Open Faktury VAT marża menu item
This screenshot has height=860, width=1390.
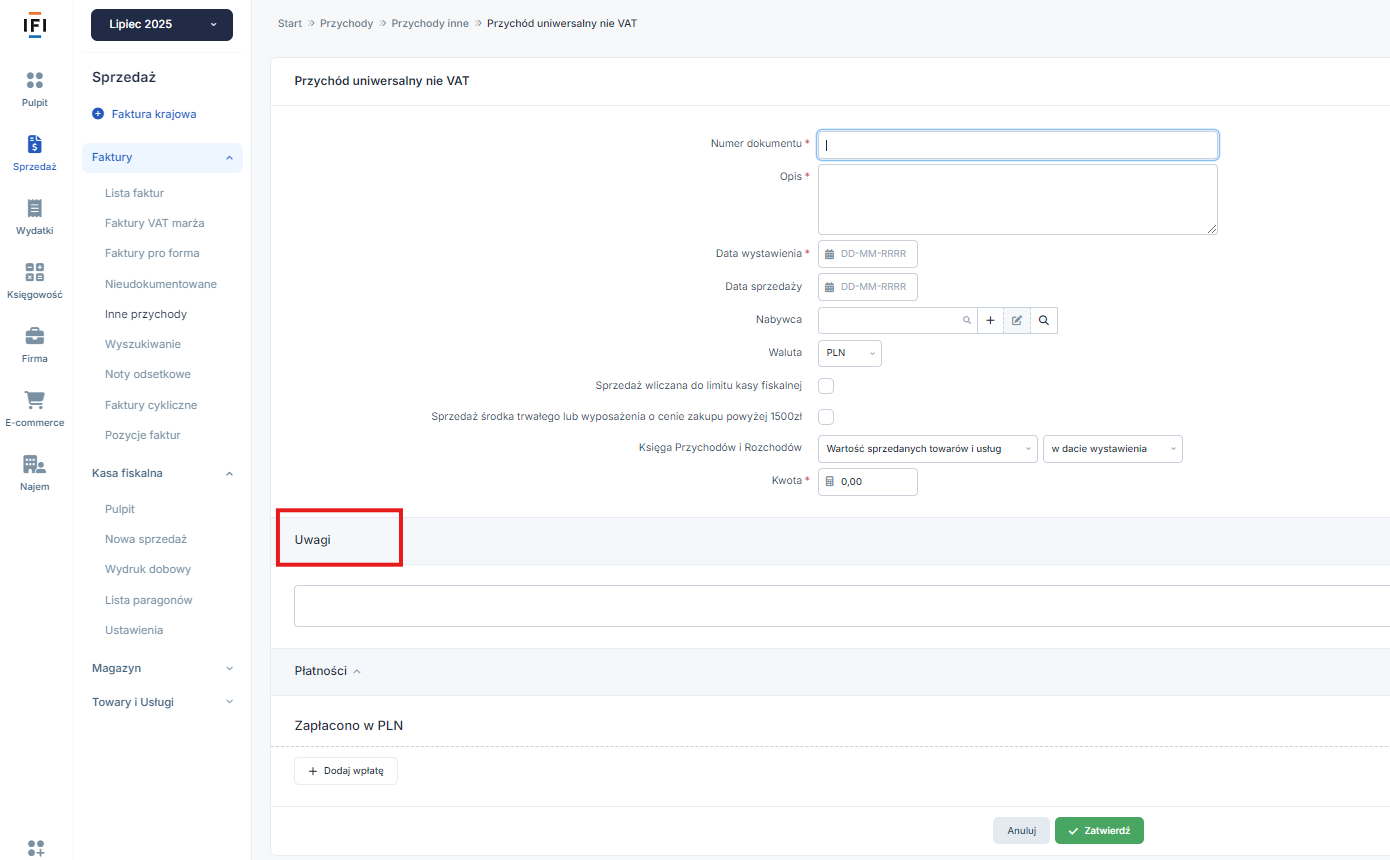pyautogui.click(x=154, y=223)
